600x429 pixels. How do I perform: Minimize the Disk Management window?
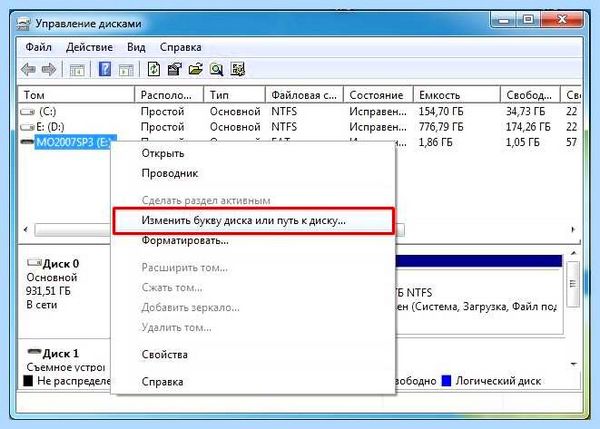pos(504,20)
